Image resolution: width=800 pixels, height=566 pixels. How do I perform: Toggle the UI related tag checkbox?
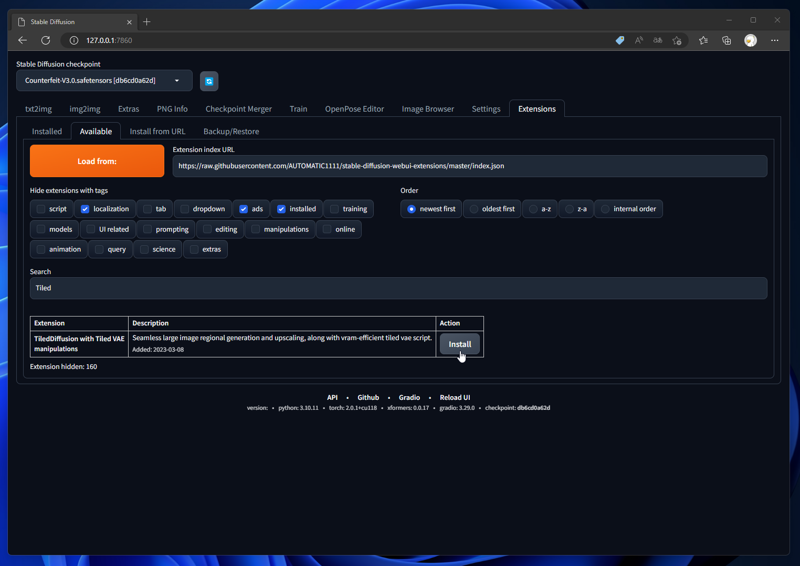[91, 229]
